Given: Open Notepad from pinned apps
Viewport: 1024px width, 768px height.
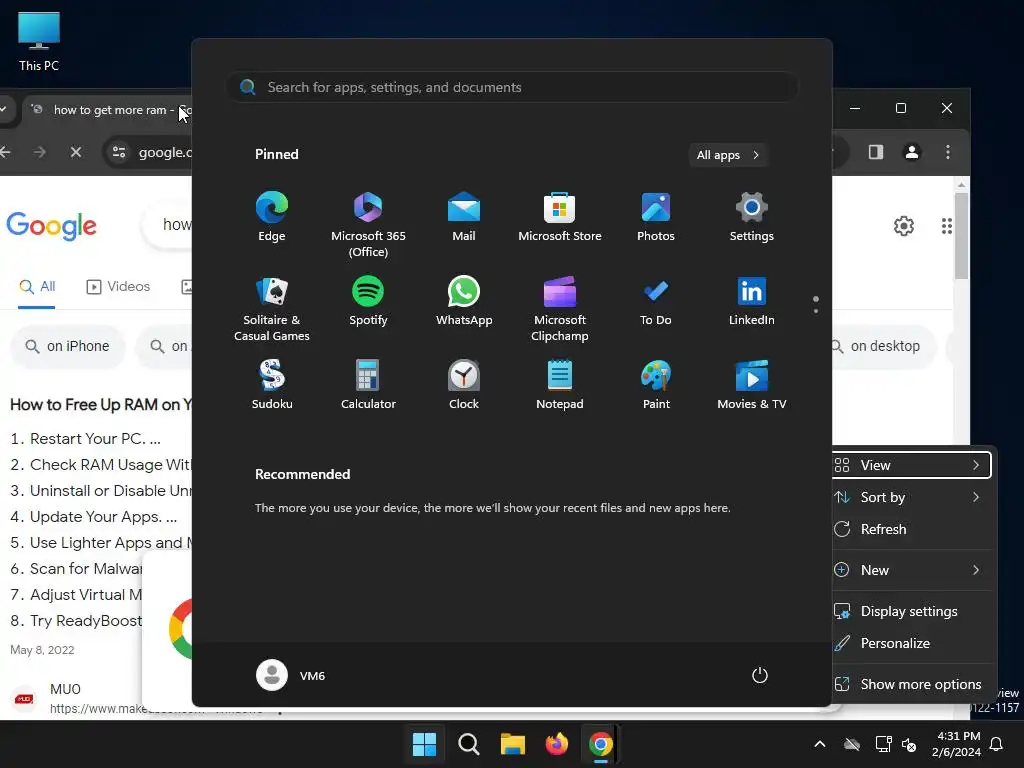Looking at the screenshot, I should click(x=560, y=385).
